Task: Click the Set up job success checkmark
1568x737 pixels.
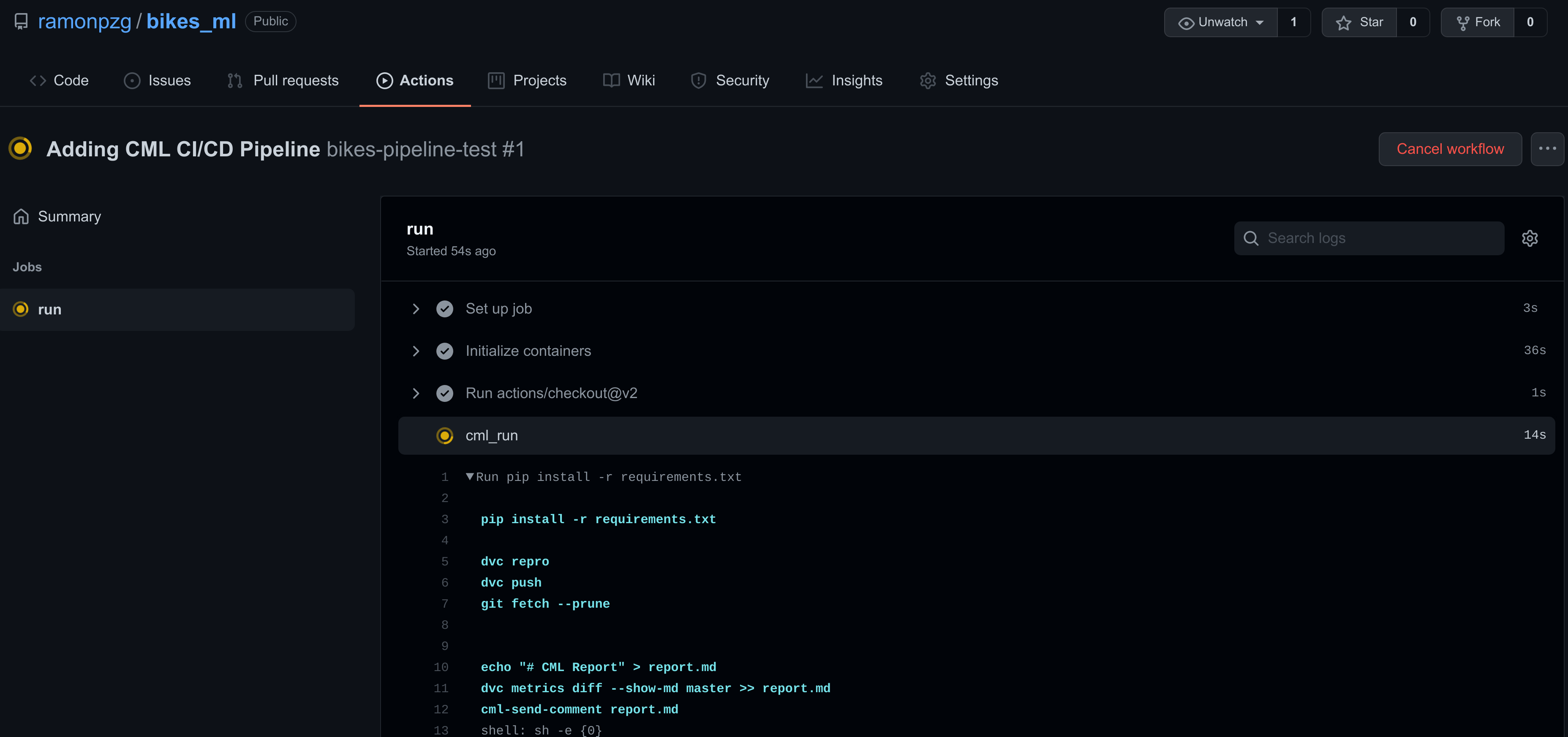Action: (445, 309)
